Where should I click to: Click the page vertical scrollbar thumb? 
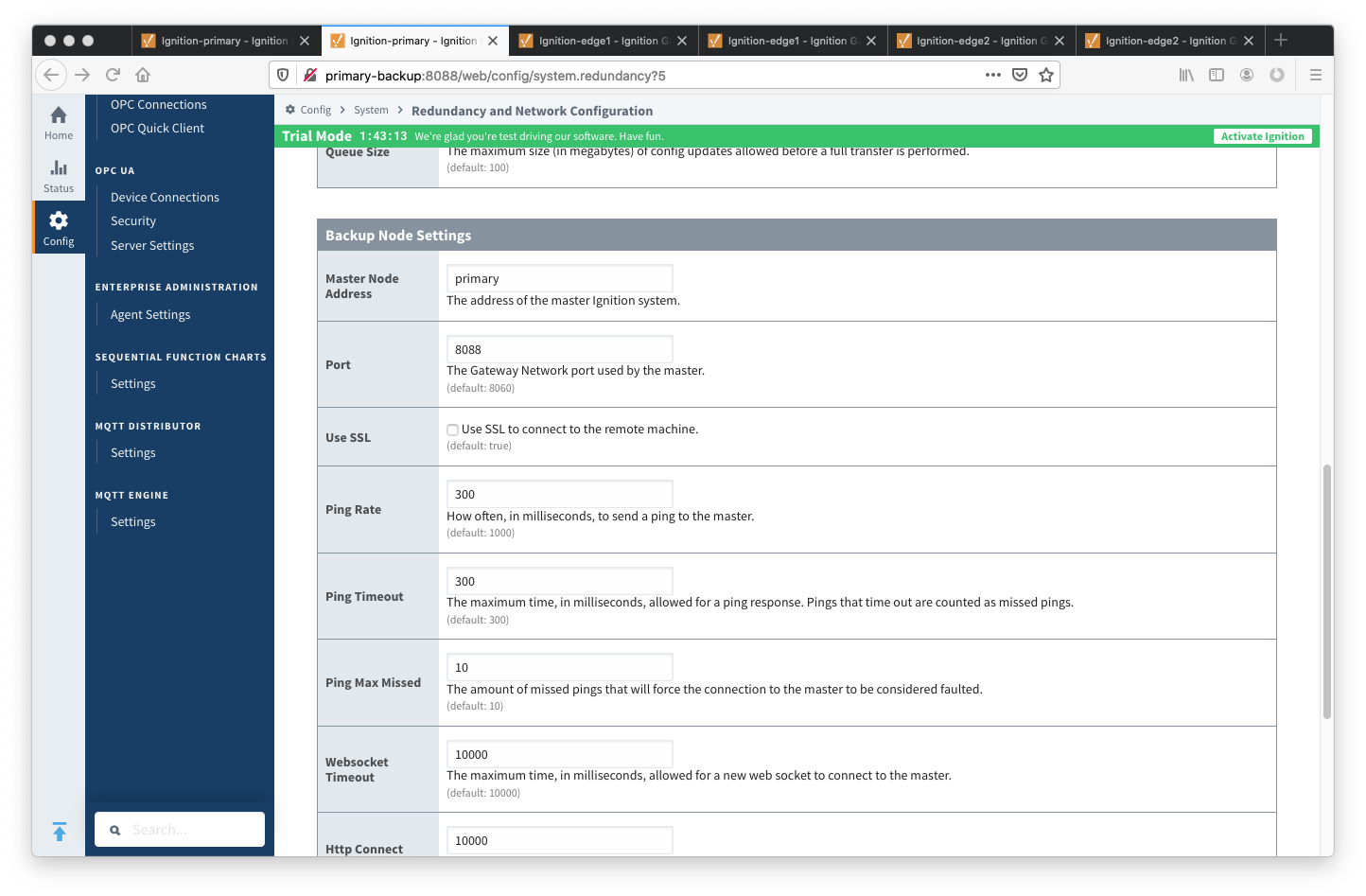1327,592
